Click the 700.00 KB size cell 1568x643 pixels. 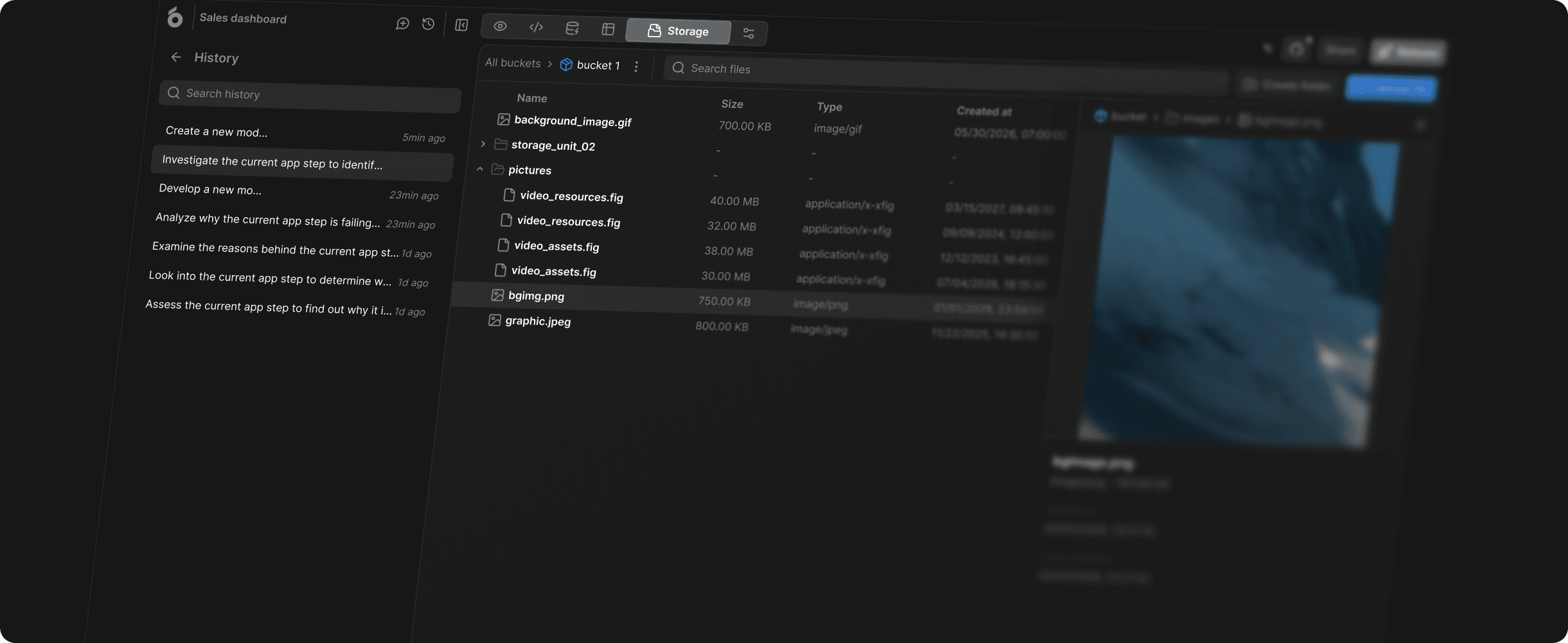click(745, 126)
